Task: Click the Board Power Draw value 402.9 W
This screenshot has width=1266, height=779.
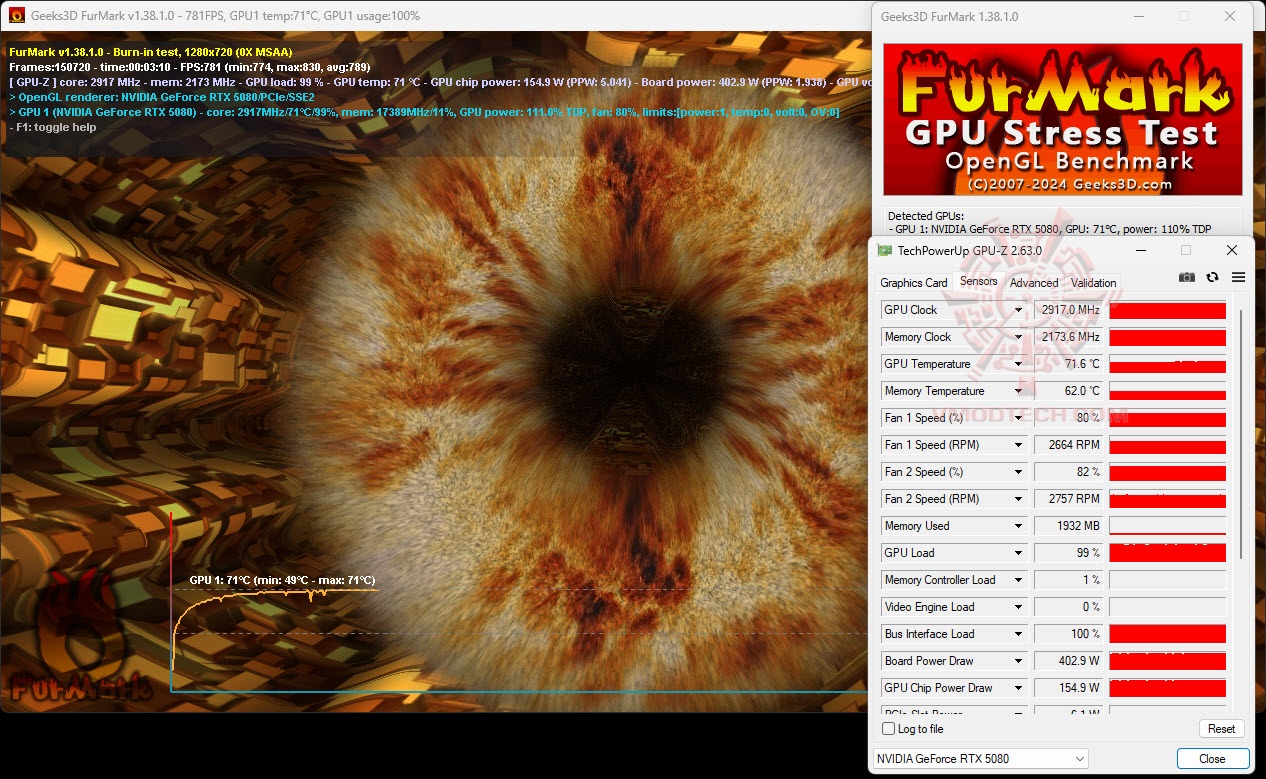Action: (x=1069, y=661)
